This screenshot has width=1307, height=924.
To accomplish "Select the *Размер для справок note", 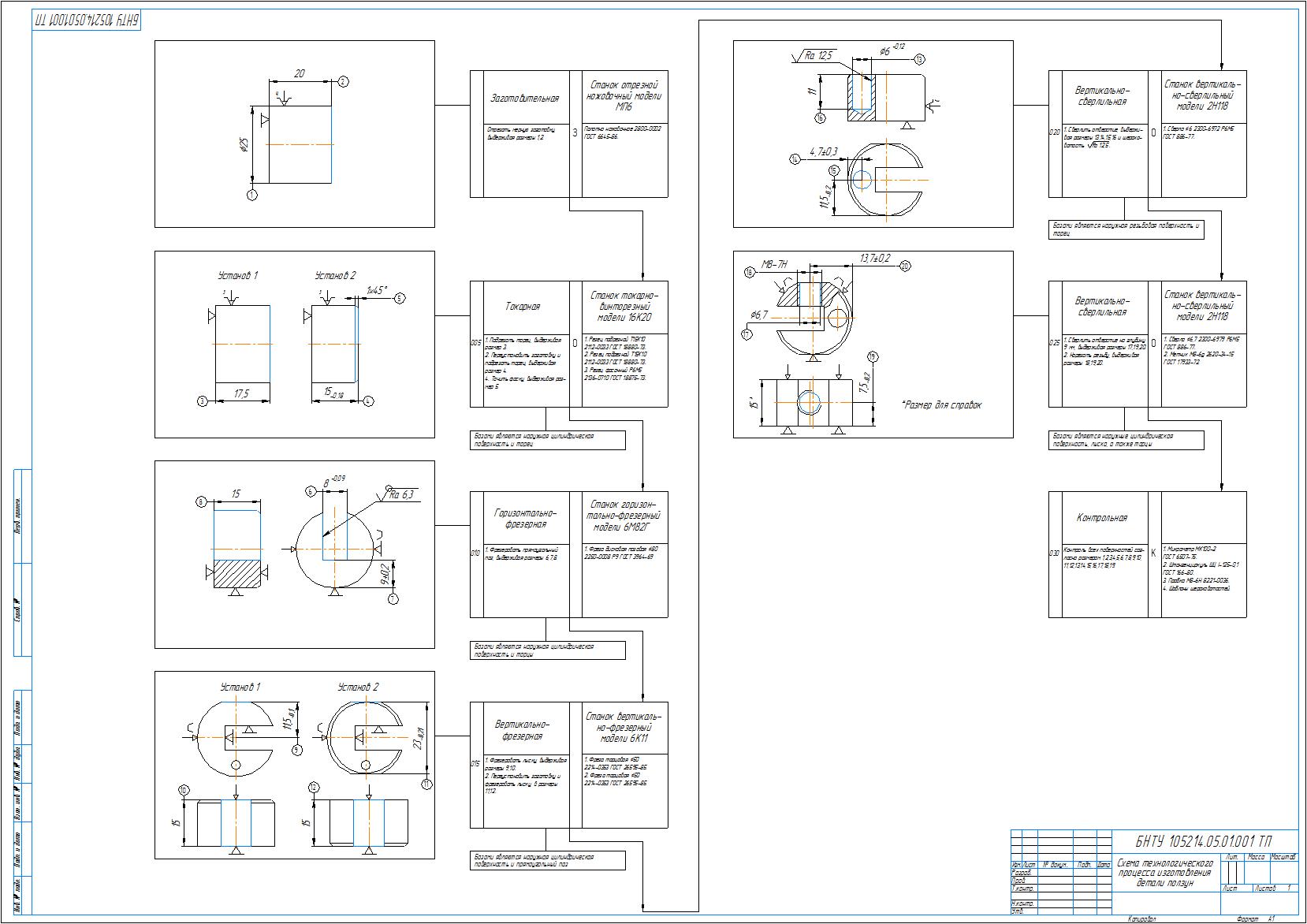I will point(941,405).
